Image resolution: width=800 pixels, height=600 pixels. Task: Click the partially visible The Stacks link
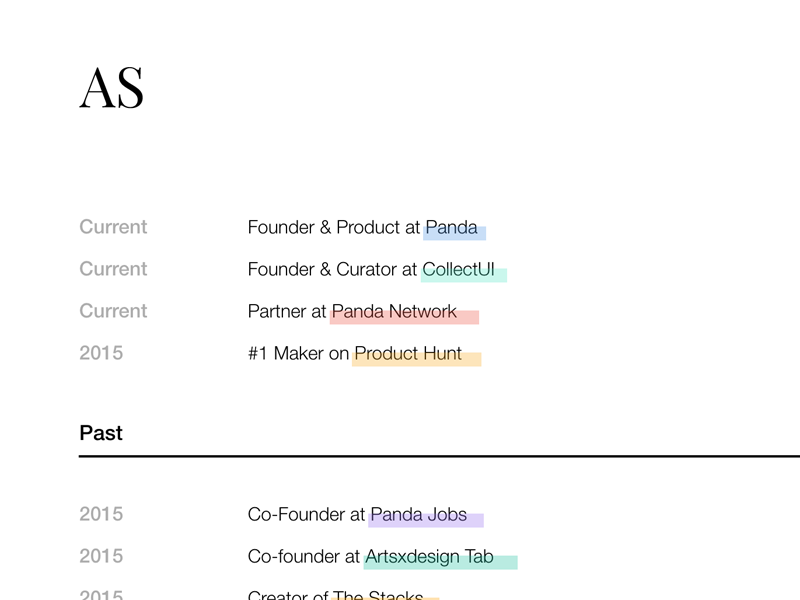coord(379,596)
